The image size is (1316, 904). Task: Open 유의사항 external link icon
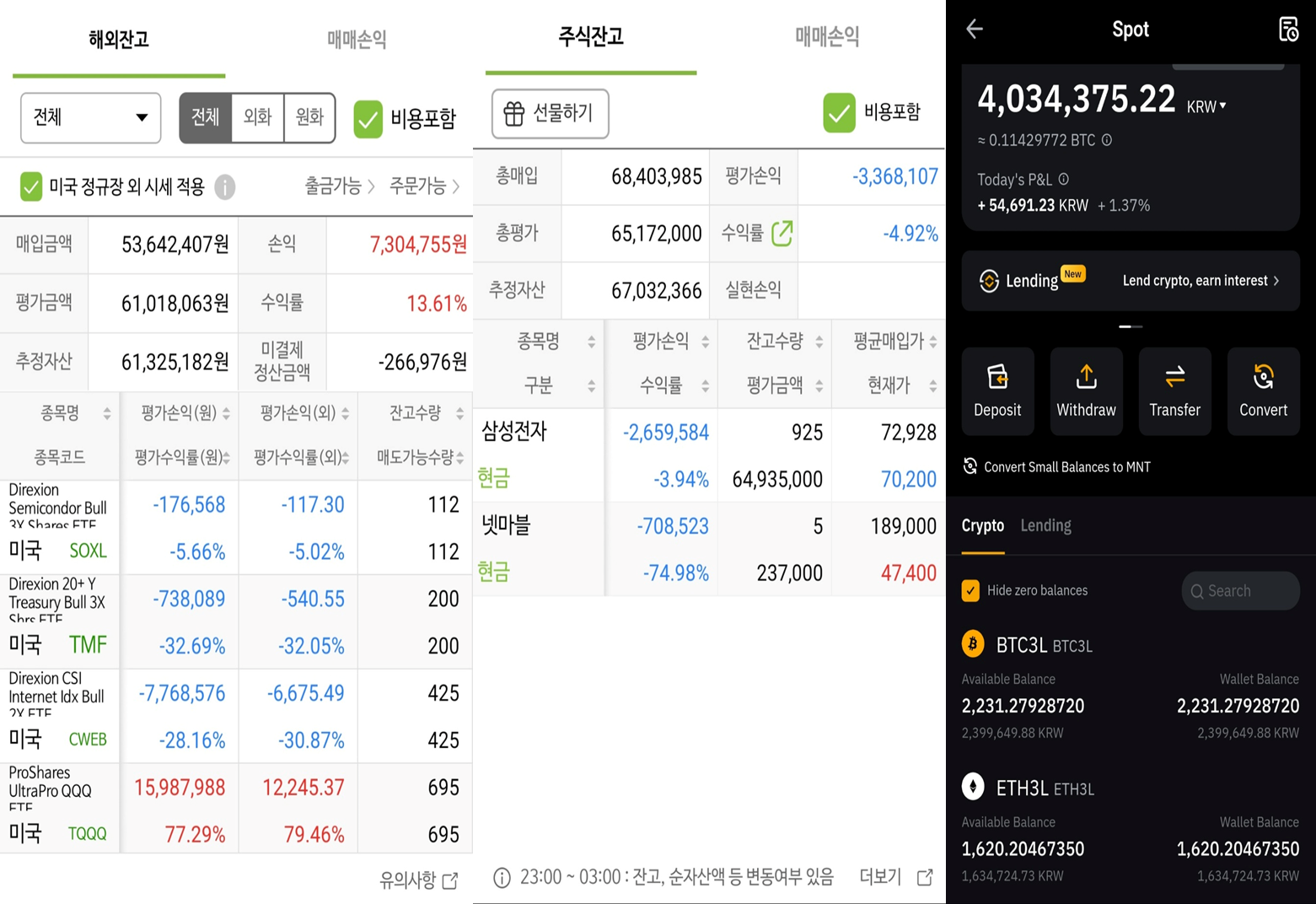450,880
